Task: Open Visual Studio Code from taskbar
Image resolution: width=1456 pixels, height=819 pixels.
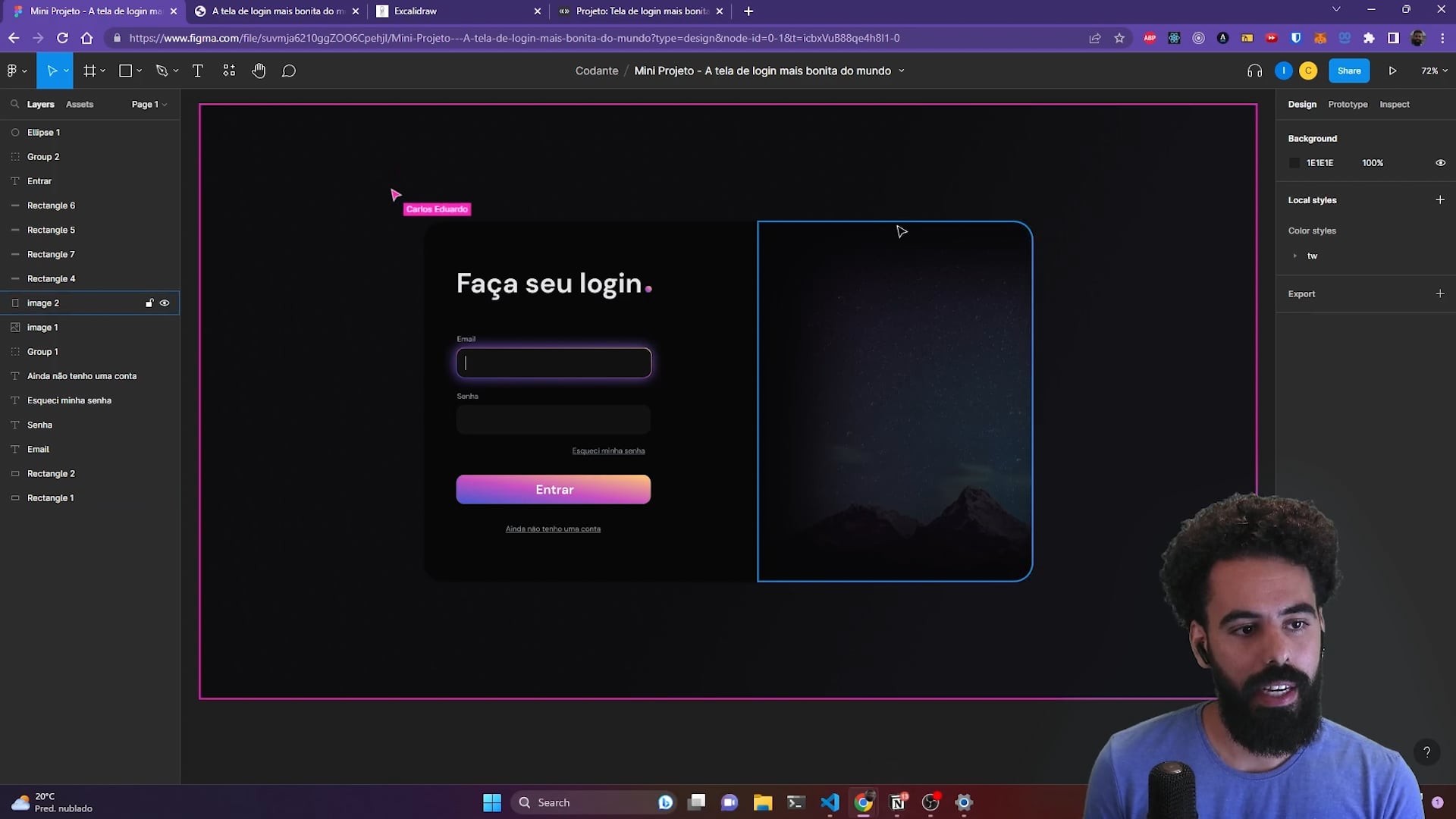Action: tap(830, 802)
